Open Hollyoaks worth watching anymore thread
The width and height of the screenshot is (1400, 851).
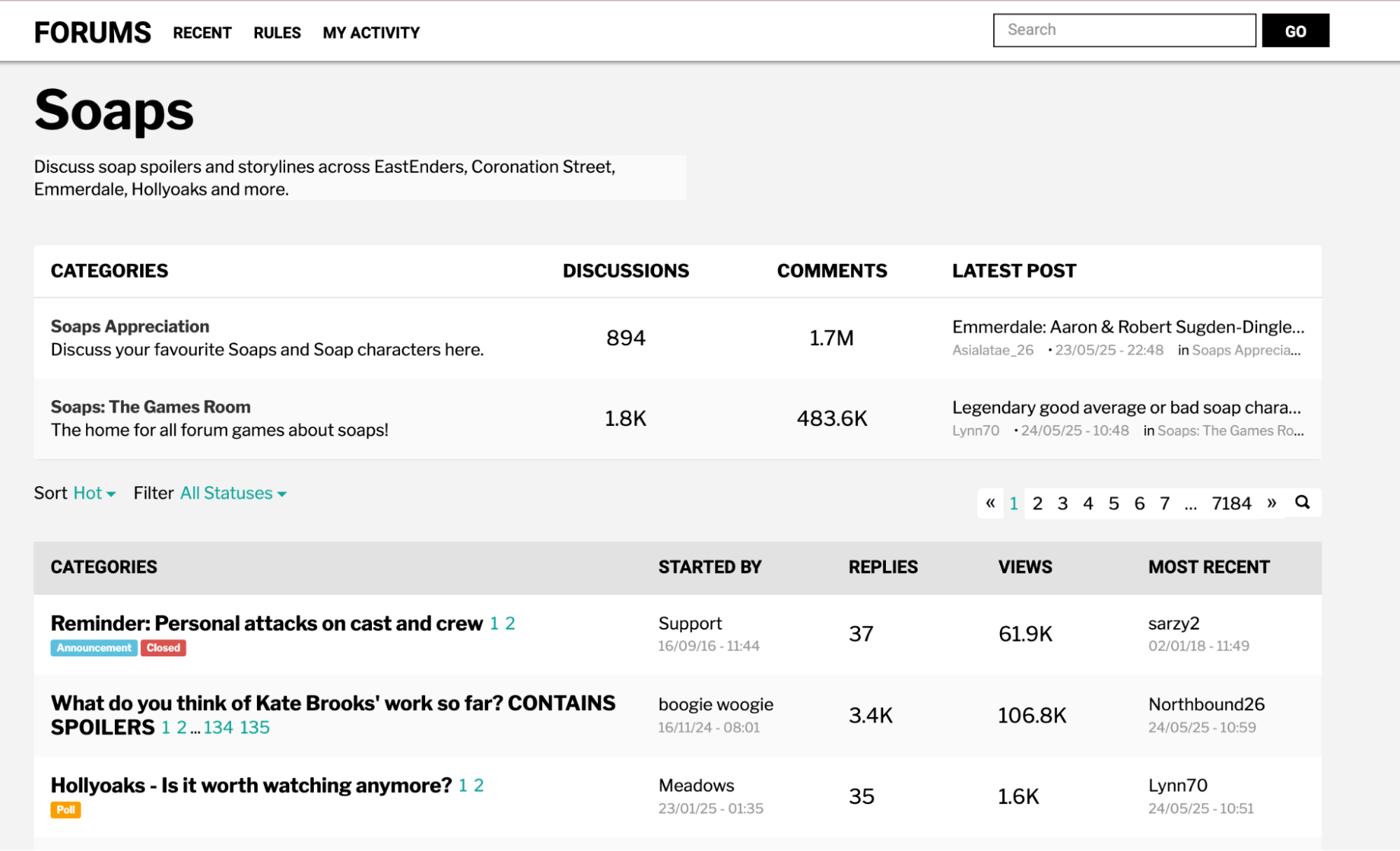(x=251, y=786)
